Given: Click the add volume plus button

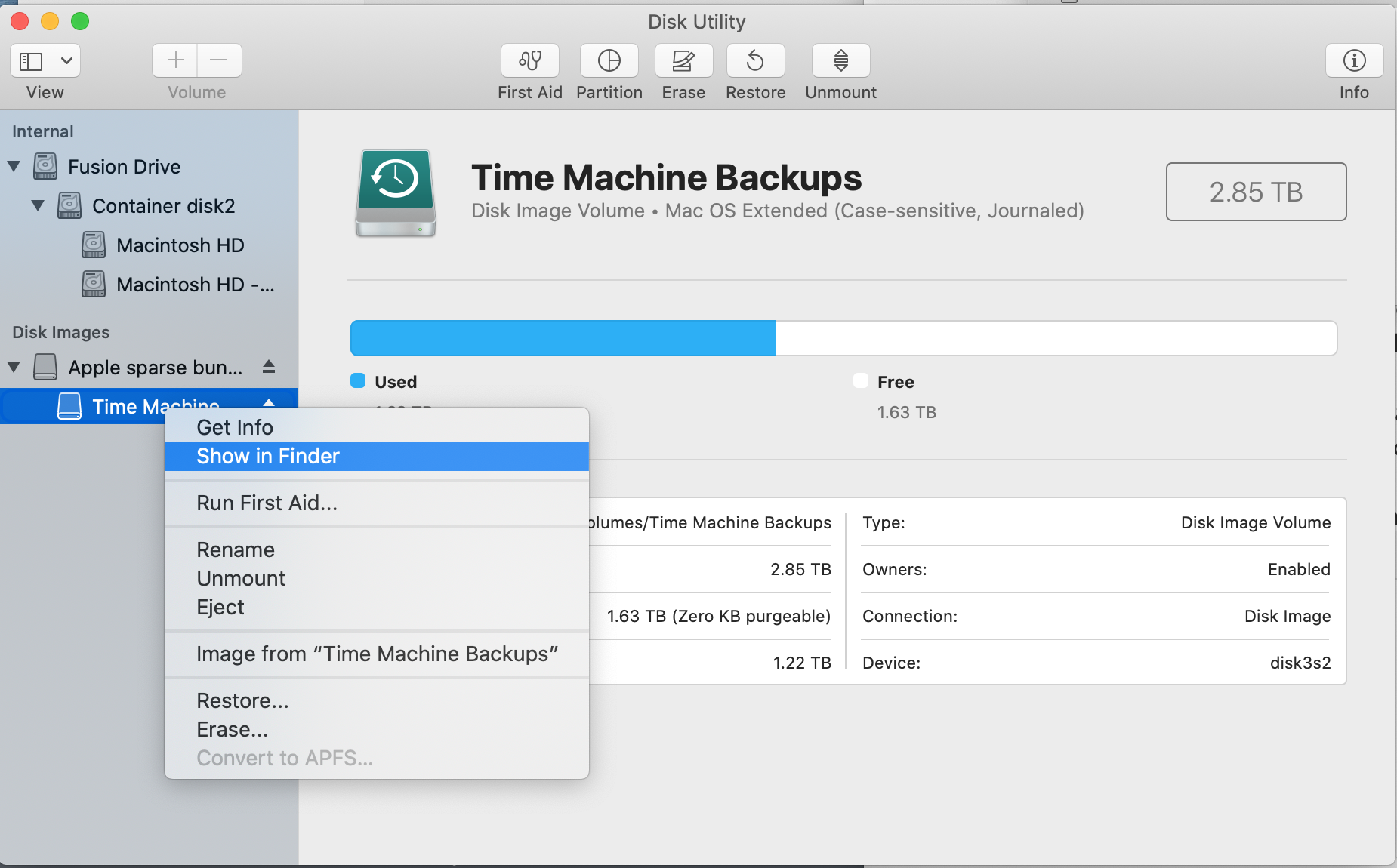Looking at the screenshot, I should pos(175,60).
